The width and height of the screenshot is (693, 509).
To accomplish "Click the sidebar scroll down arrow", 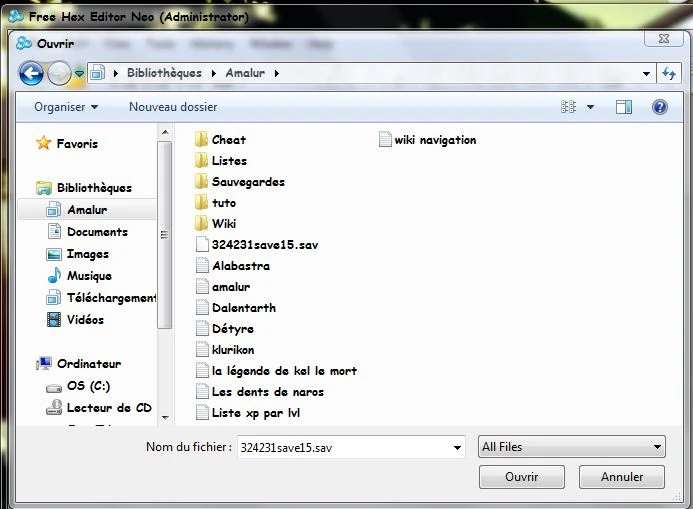I will click(x=165, y=418).
